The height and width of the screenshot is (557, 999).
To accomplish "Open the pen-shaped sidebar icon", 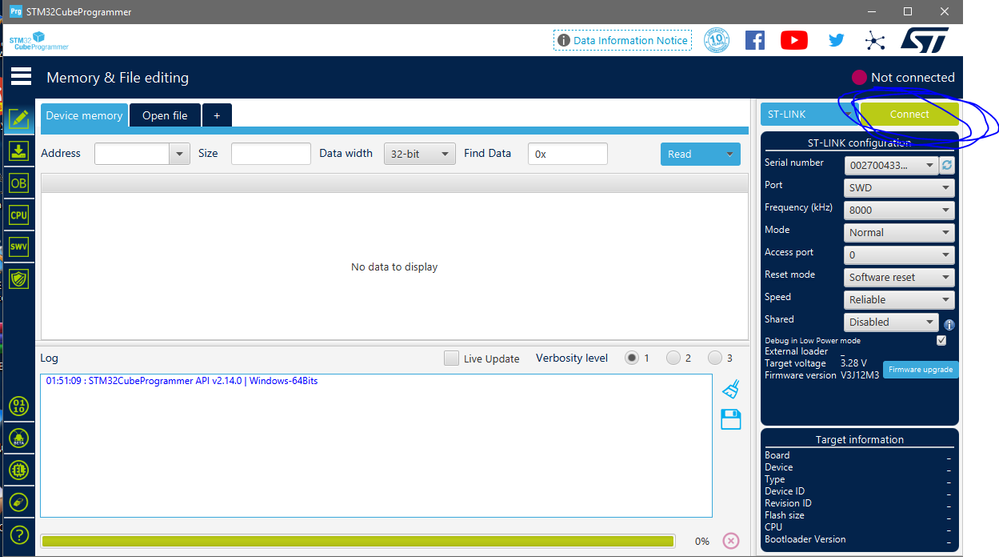I will click(18, 502).
